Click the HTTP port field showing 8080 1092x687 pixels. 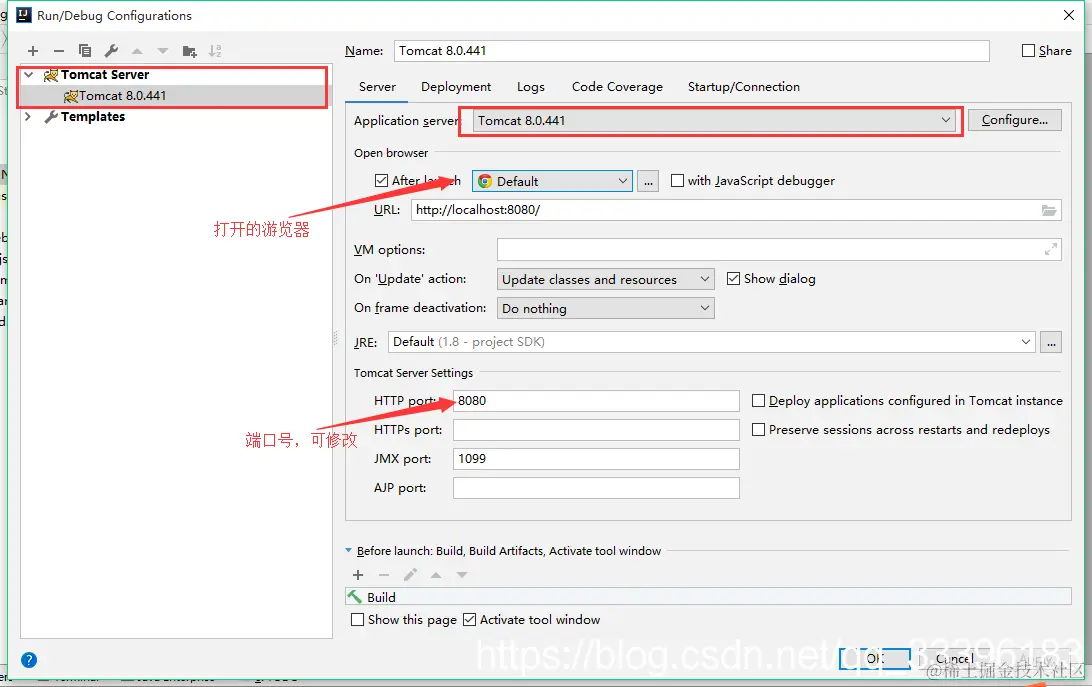(596, 401)
